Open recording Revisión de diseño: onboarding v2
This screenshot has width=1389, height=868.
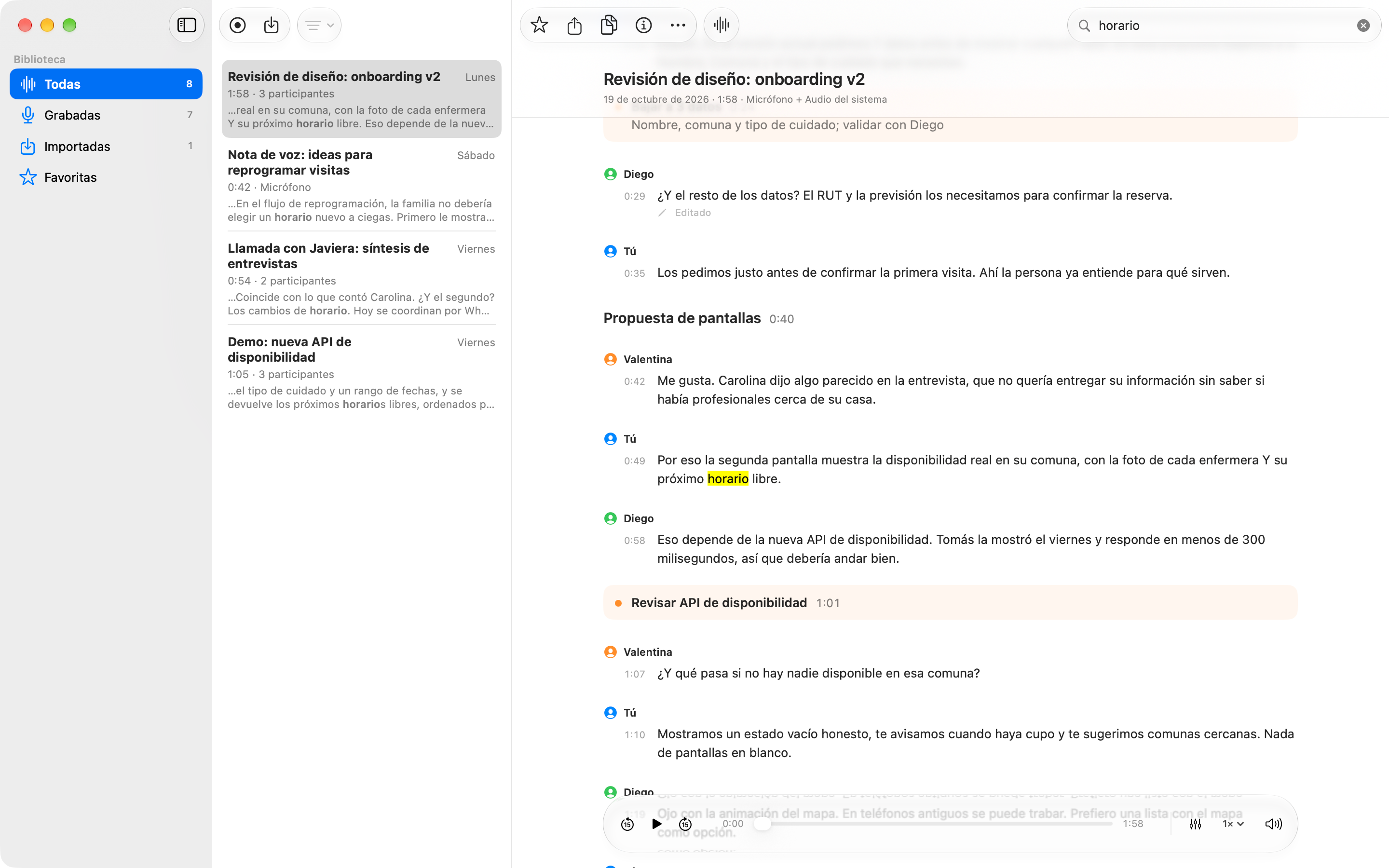click(x=362, y=99)
